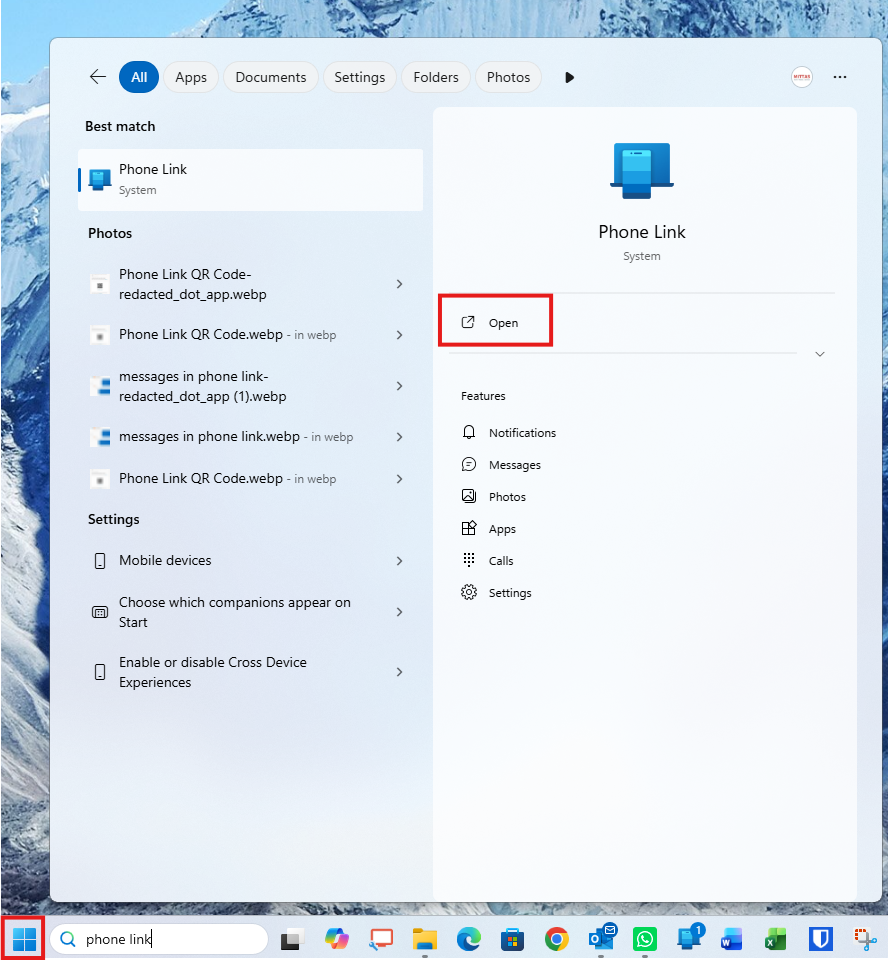
Task: Click the taskbar search box containing phone link
Action: pos(159,939)
